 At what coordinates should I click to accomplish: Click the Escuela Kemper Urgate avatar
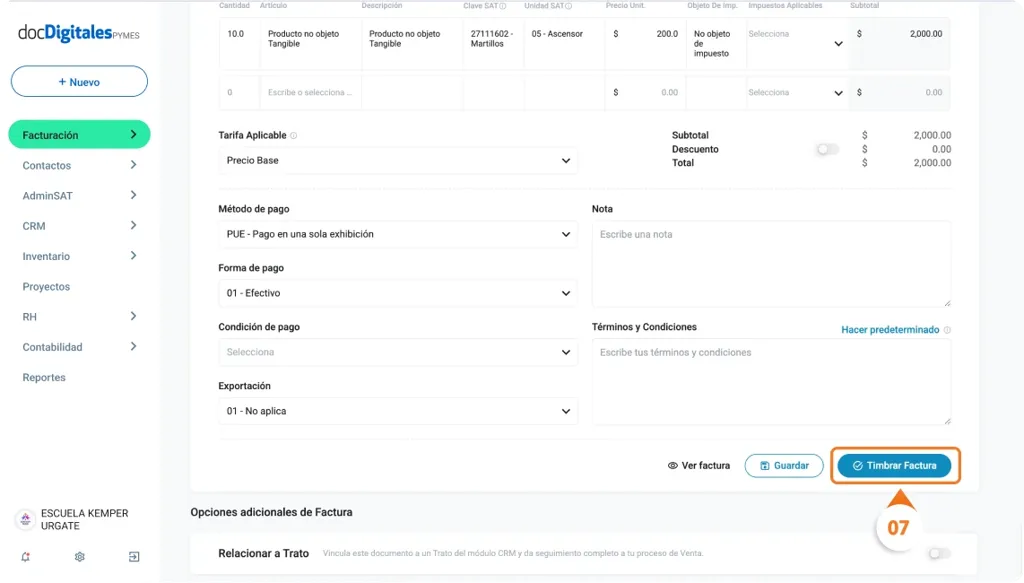[x=25, y=520]
